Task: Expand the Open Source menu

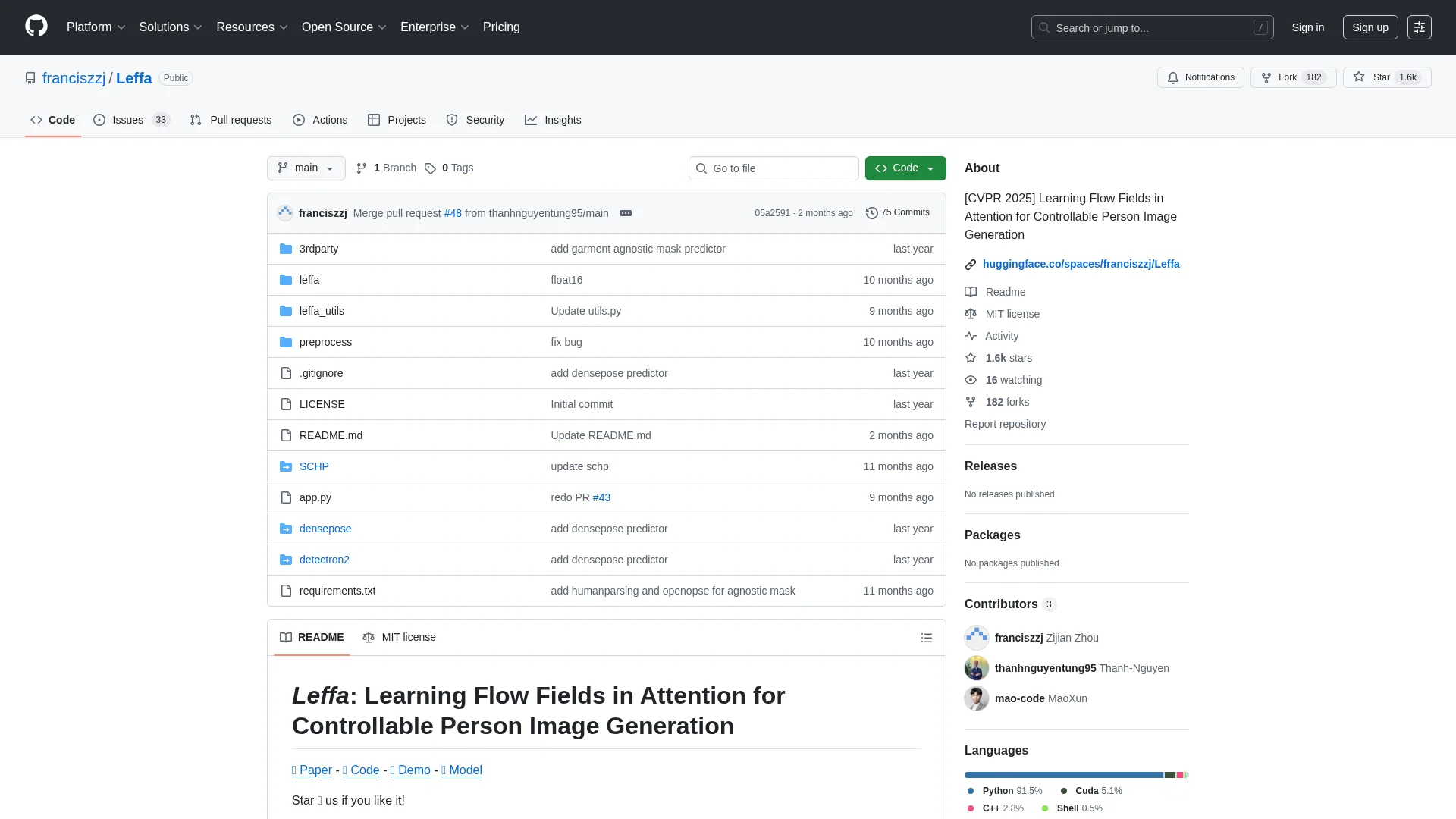Action: pos(344,27)
